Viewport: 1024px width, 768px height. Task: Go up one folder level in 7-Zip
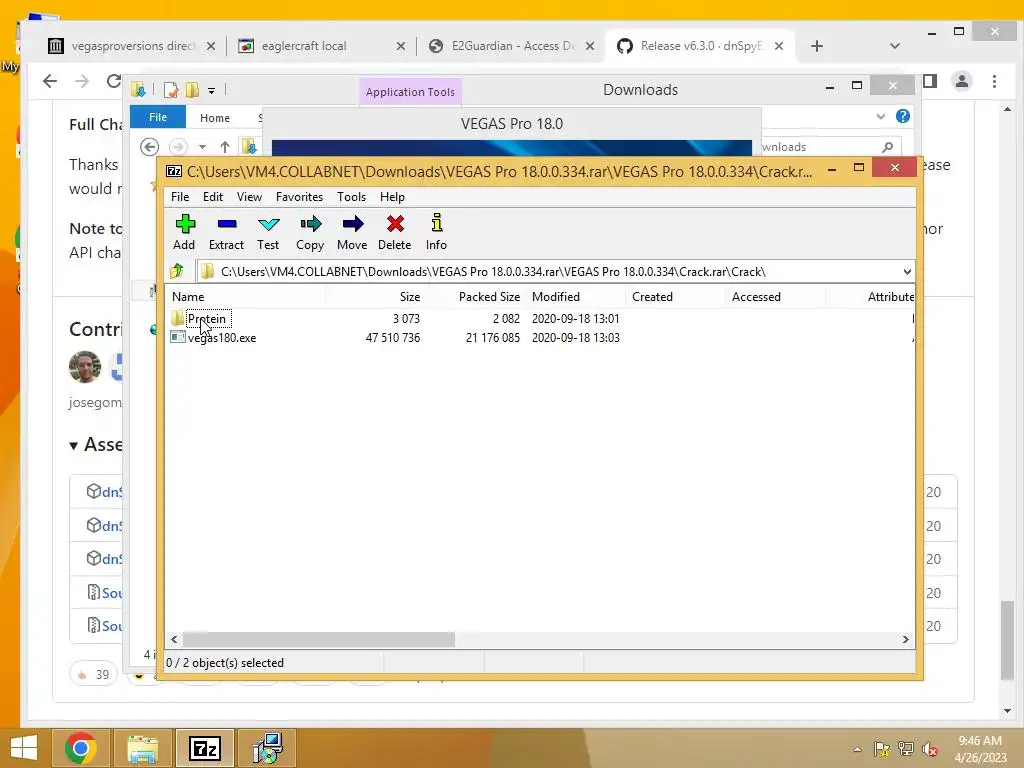177,271
